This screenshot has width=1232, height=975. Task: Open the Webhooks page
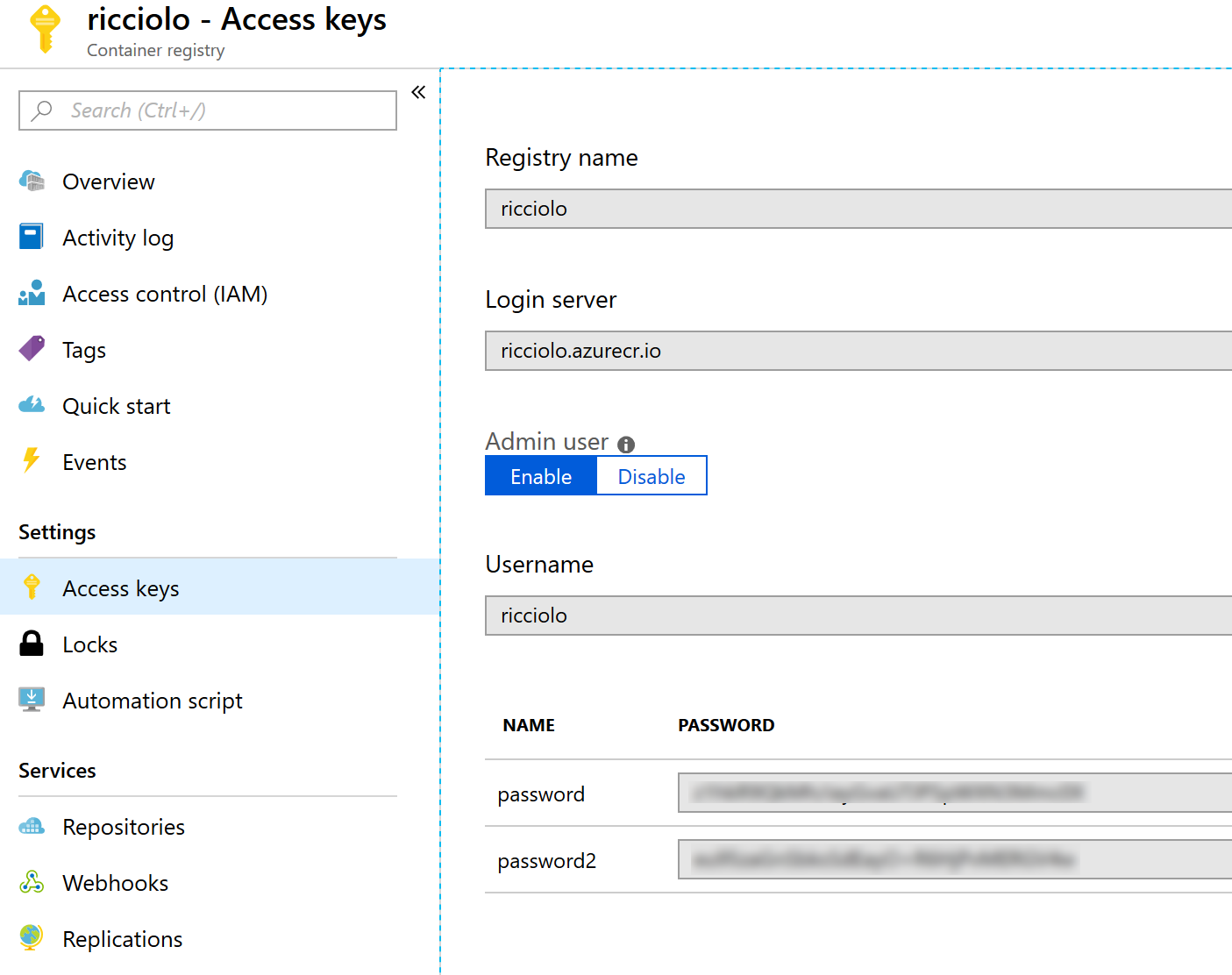[116, 883]
